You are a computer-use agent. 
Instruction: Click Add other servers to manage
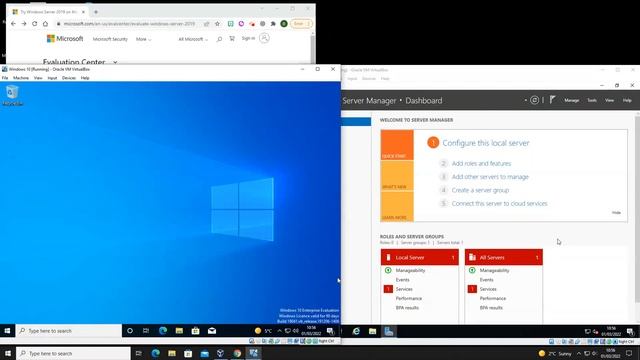click(490, 177)
